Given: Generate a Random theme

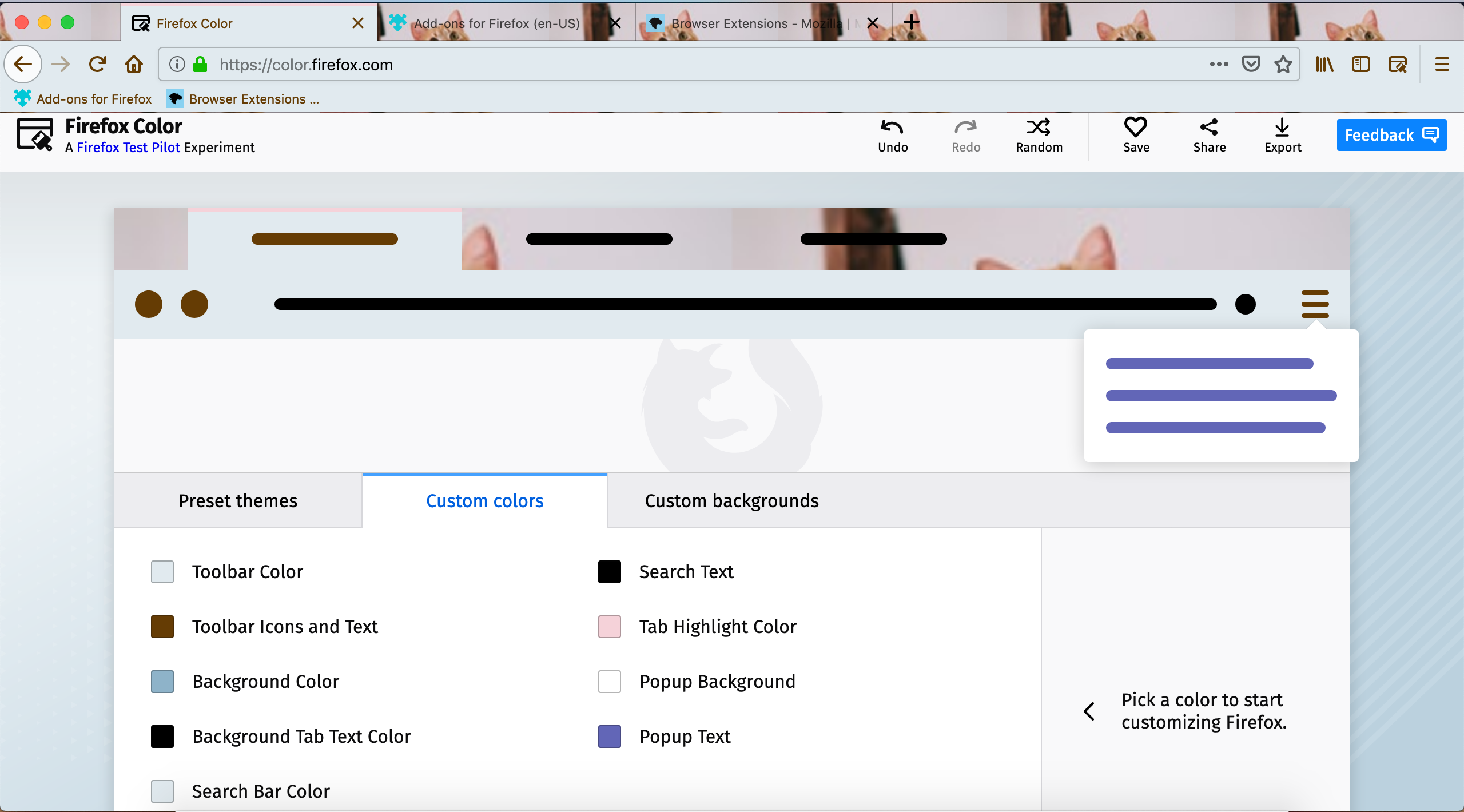Looking at the screenshot, I should click(1039, 136).
